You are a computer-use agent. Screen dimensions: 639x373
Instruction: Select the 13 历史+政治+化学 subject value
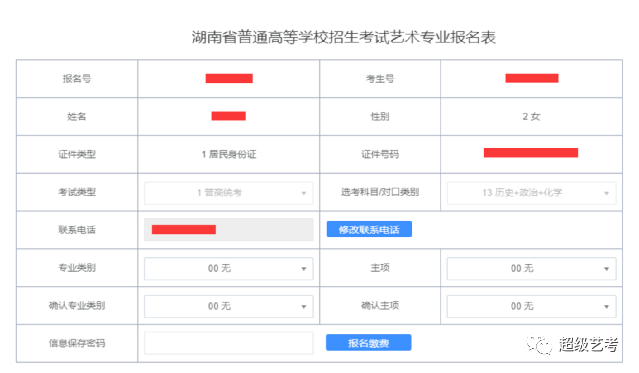pos(522,192)
